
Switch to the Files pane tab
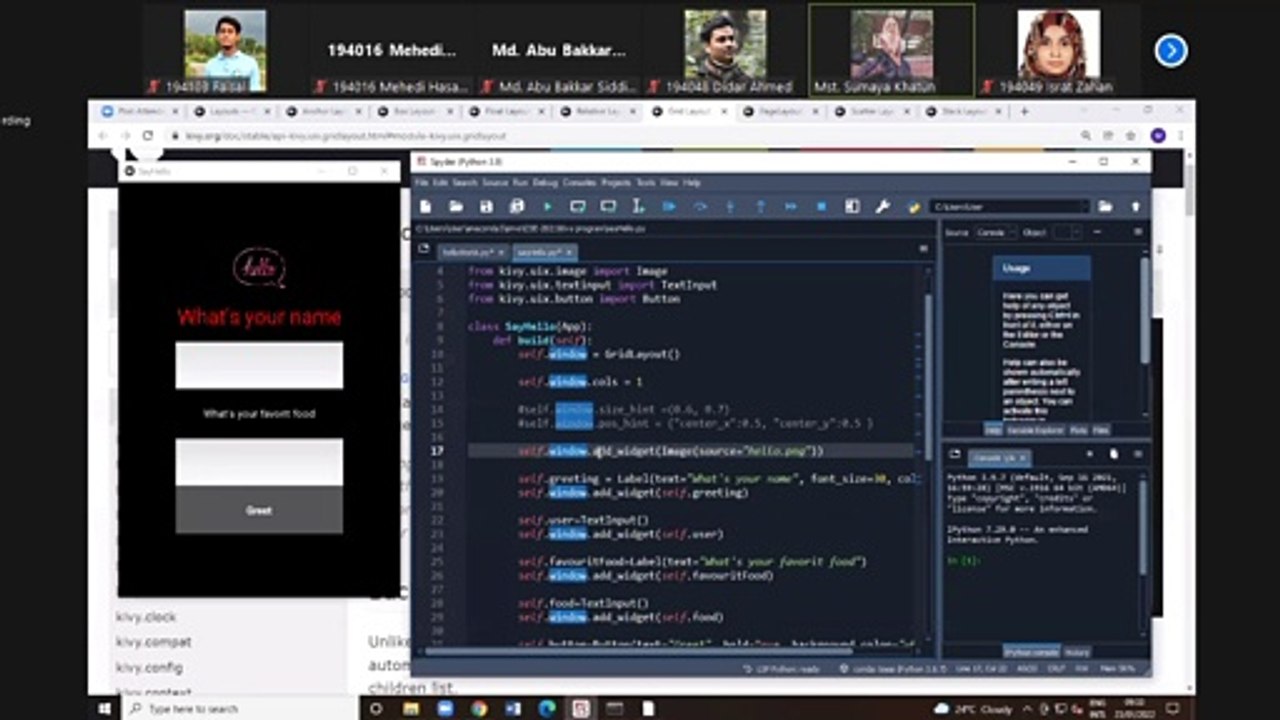click(x=1101, y=430)
